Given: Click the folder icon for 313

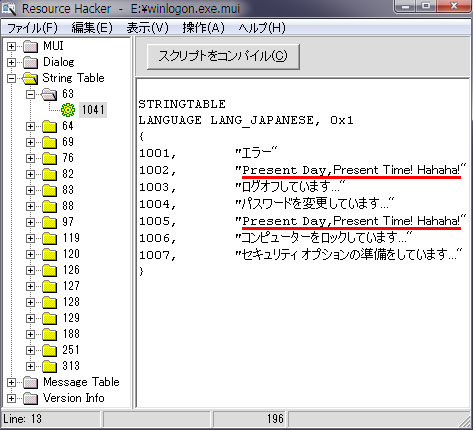Looking at the screenshot, I should click(x=50, y=366).
